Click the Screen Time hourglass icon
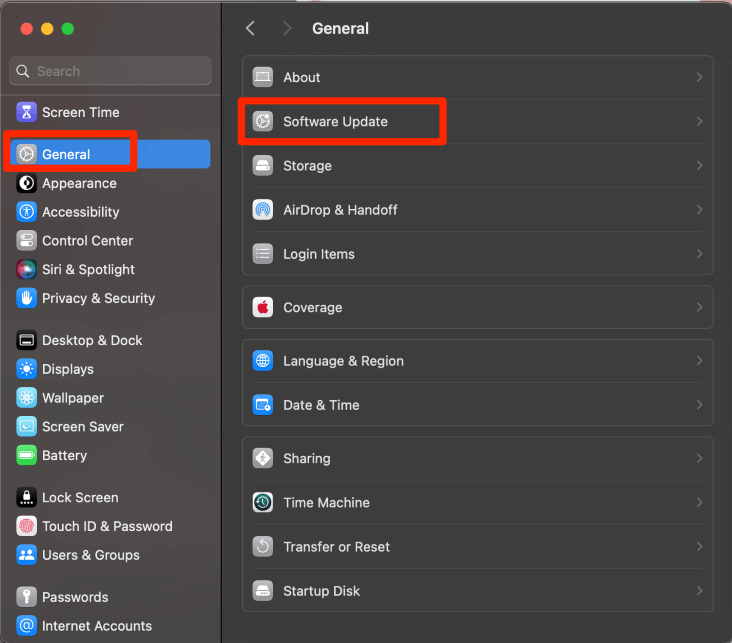Screen dimensions: 732x643 pyautogui.click(x=26, y=112)
